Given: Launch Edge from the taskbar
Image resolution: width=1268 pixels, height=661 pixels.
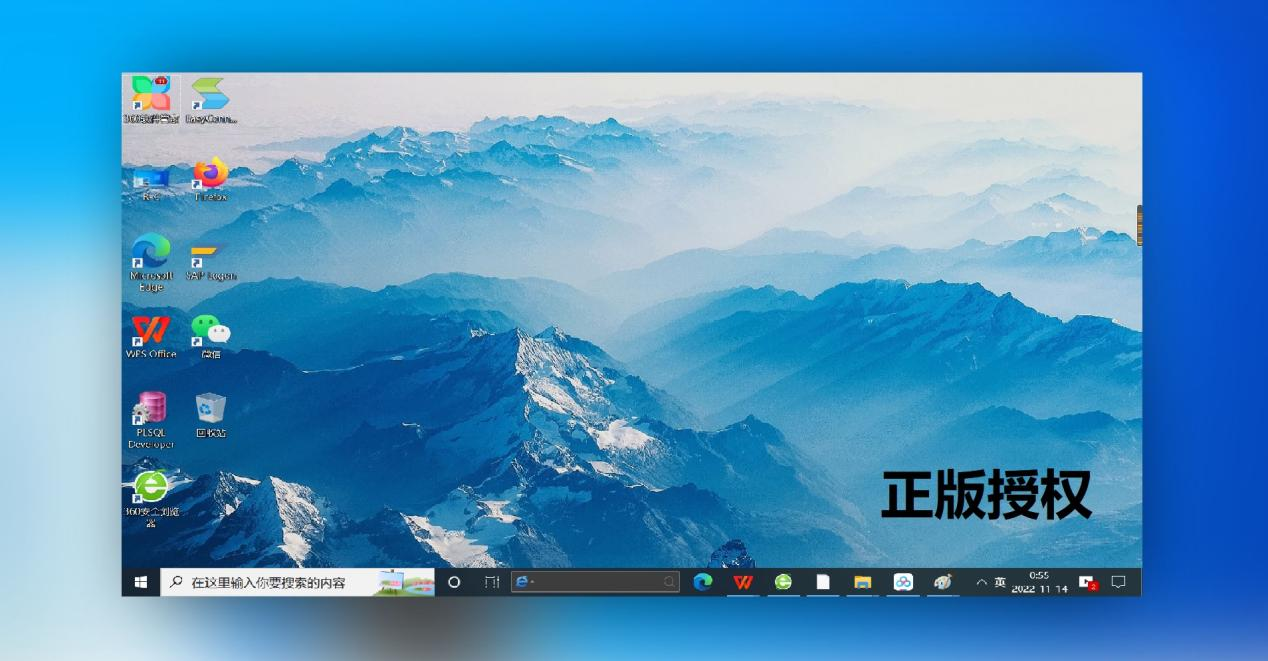Looking at the screenshot, I should click(x=703, y=582).
